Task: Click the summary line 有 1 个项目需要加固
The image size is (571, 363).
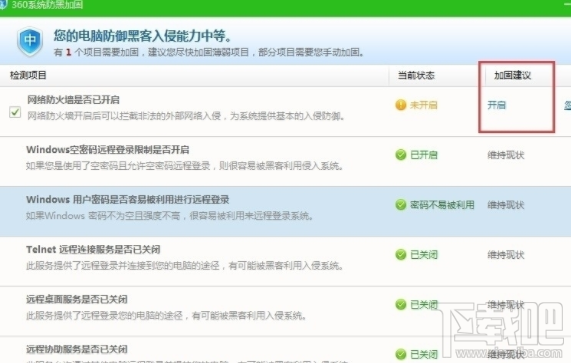Action: point(209,52)
